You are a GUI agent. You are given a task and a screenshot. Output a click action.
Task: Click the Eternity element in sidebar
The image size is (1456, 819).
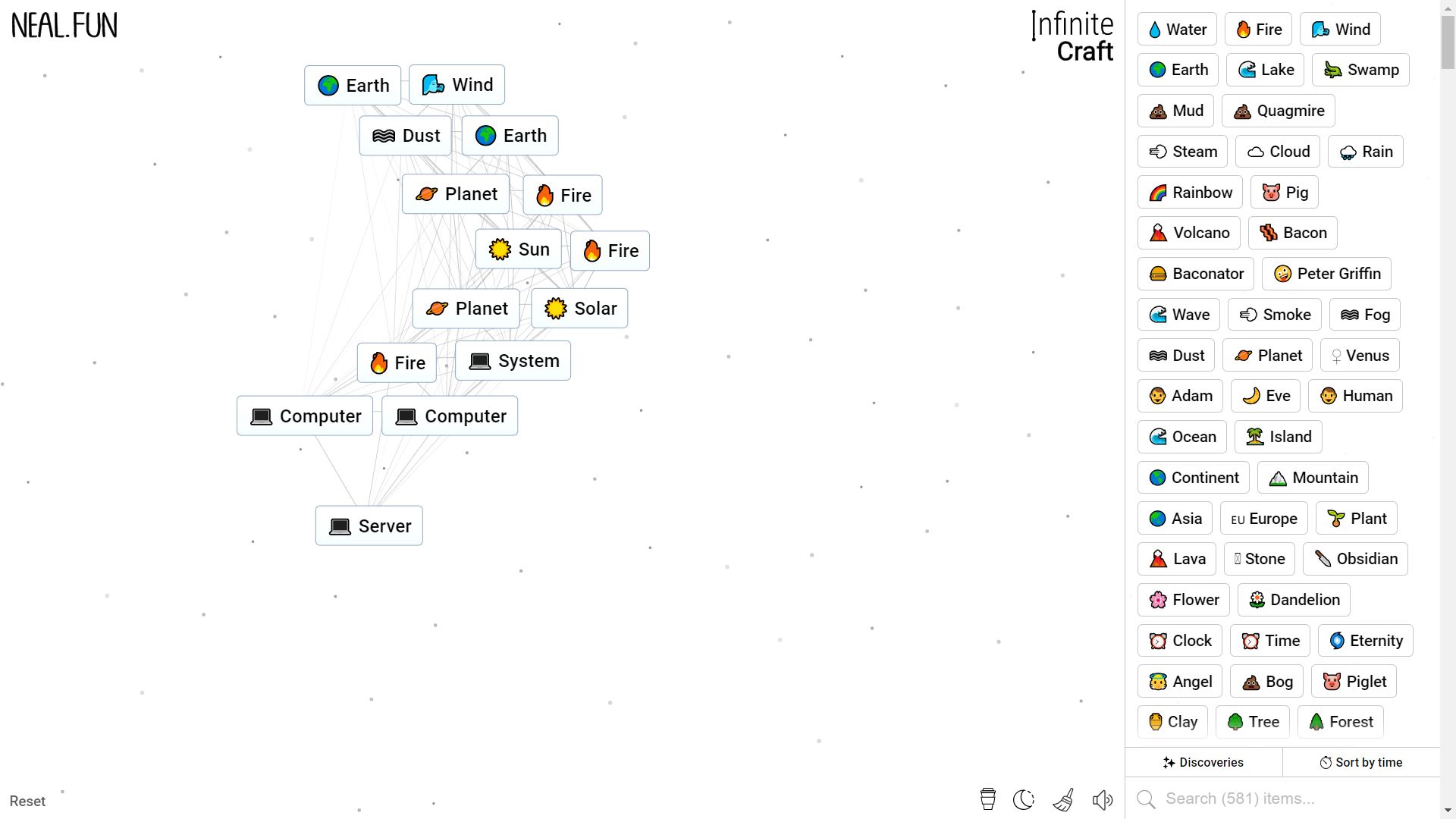pyautogui.click(x=1366, y=640)
